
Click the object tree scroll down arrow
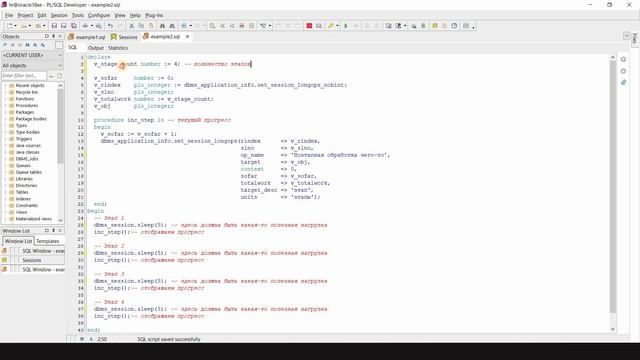tap(60, 220)
